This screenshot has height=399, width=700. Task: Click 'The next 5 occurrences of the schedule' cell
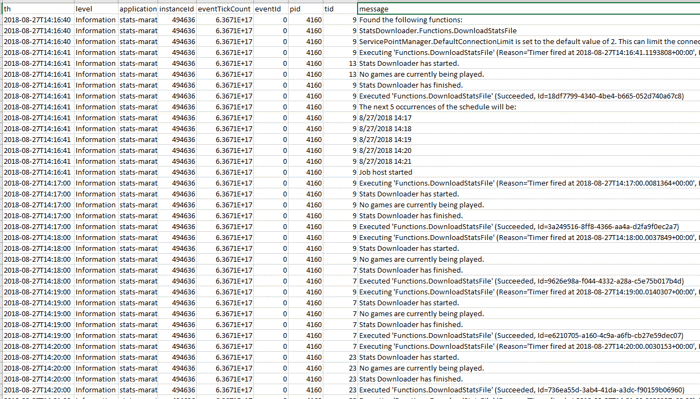pyautogui.click(x=529, y=107)
